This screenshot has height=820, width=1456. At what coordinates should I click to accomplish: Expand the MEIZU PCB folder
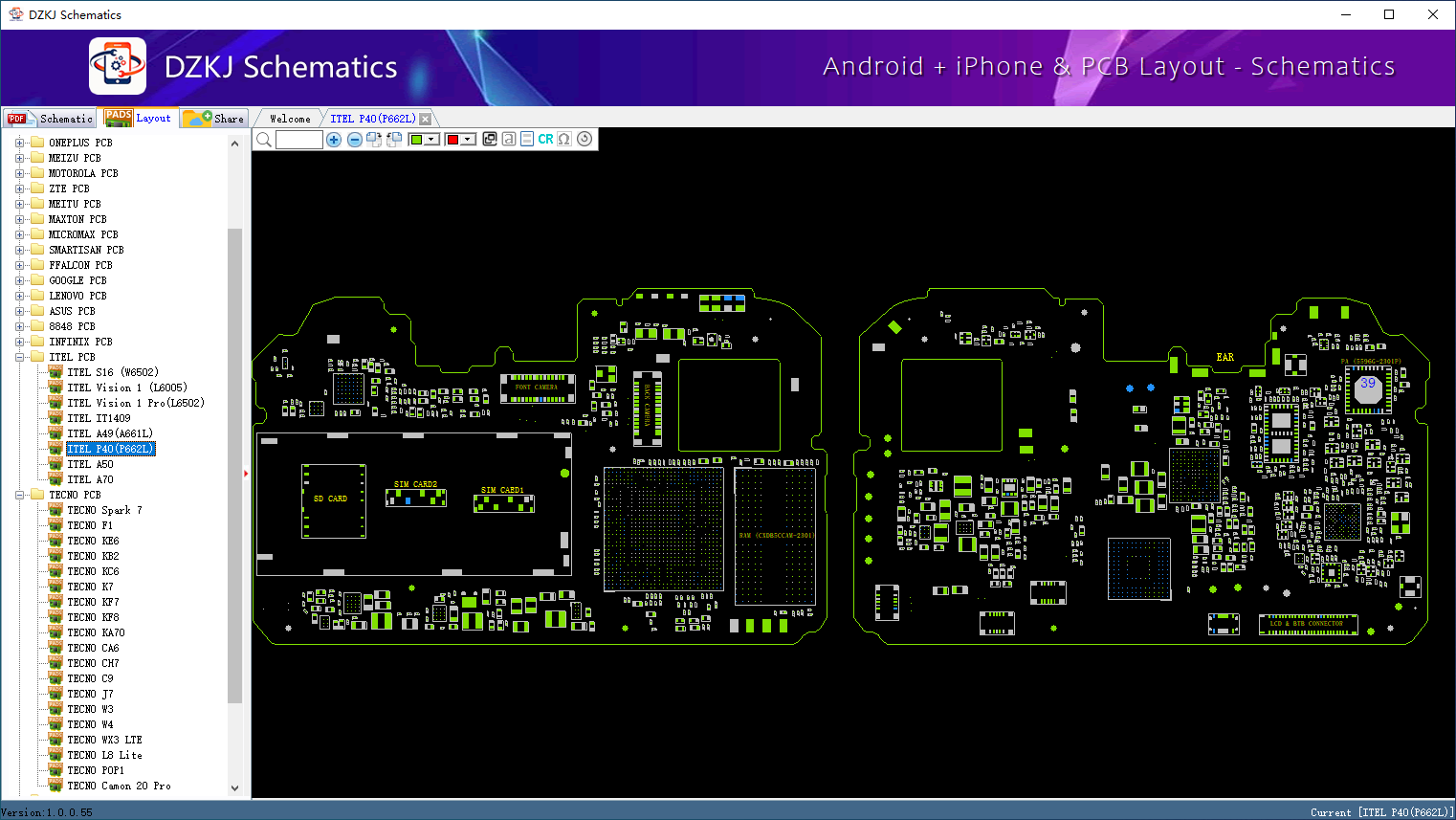[19, 158]
